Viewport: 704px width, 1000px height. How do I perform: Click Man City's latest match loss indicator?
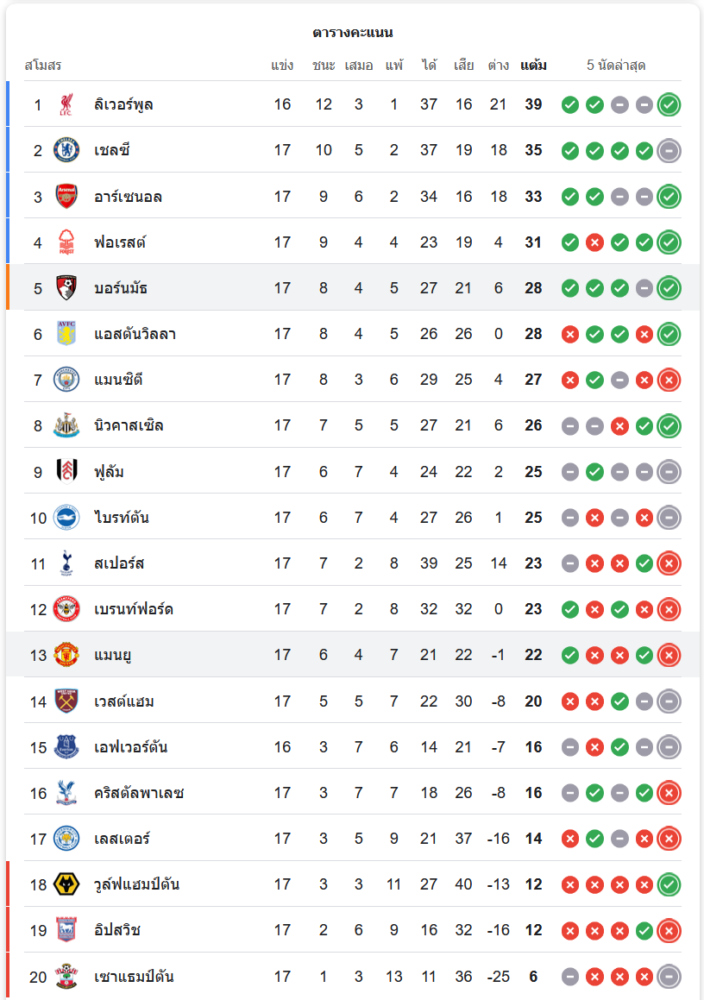point(669,380)
